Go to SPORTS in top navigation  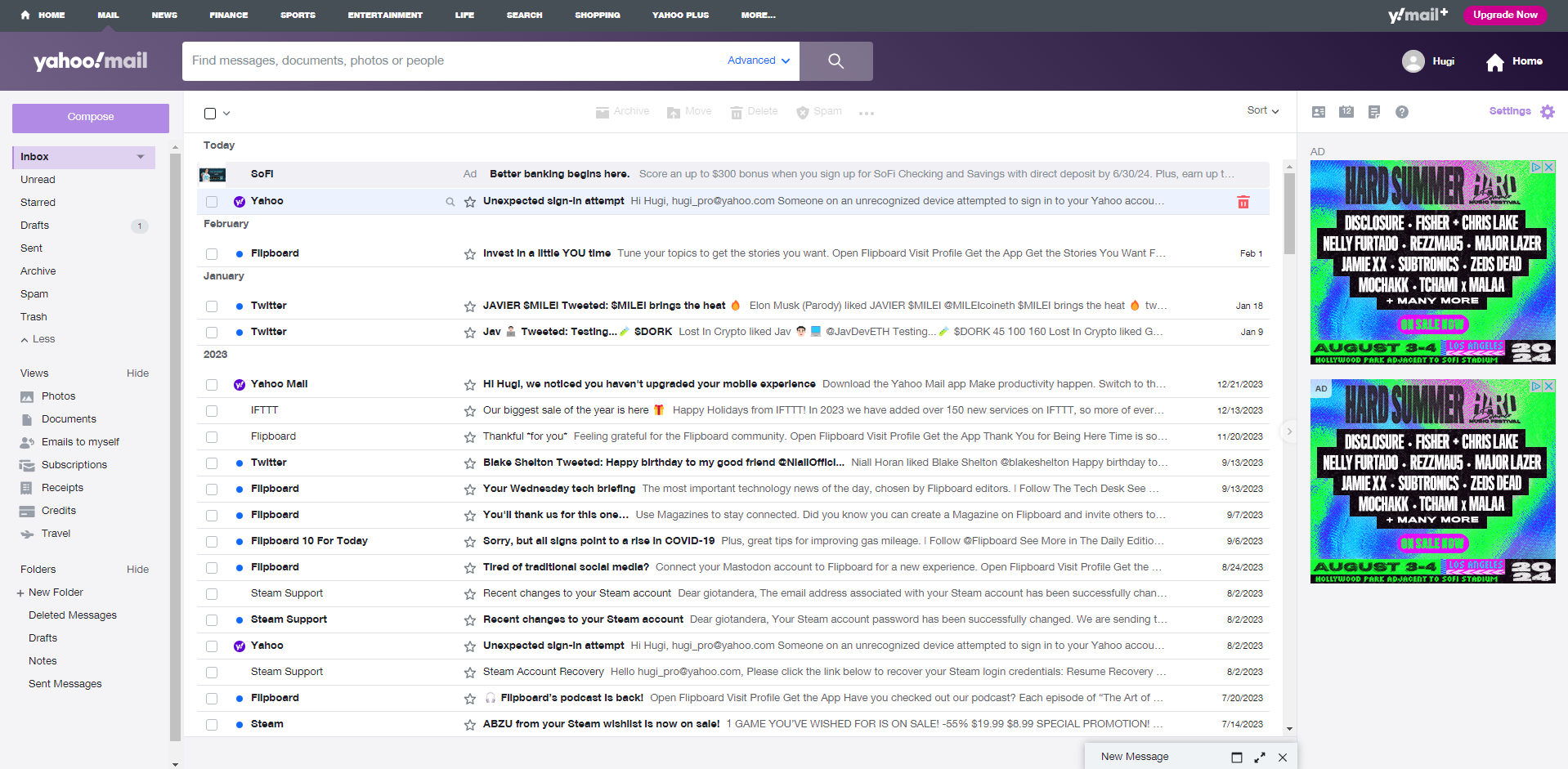tap(298, 15)
